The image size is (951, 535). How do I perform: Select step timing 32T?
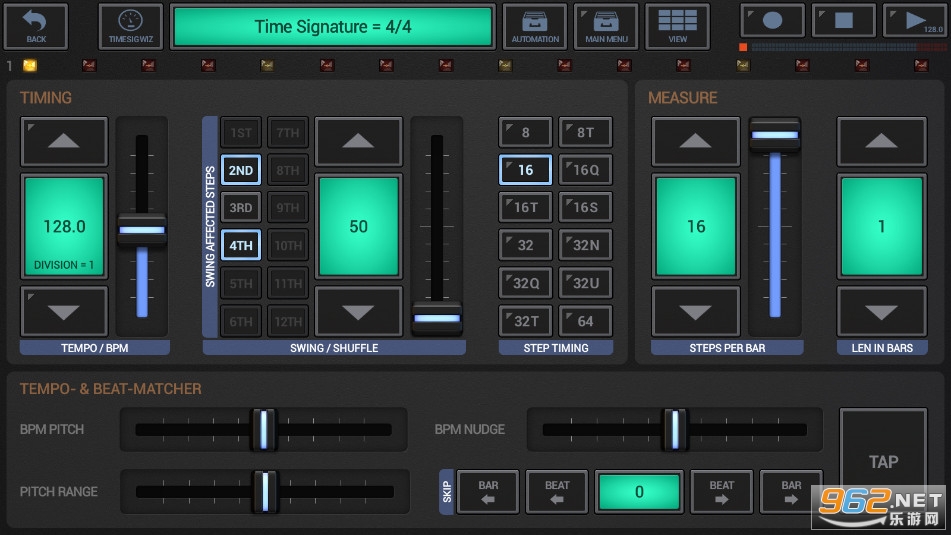coord(525,321)
